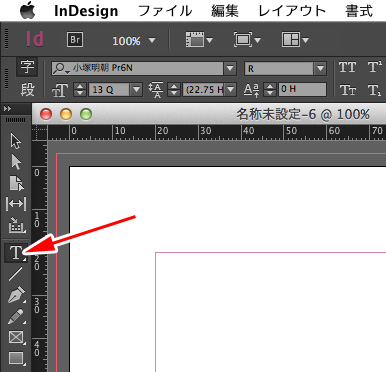
Task: Select the Rectangle Frame tool
Action: (x=16, y=337)
